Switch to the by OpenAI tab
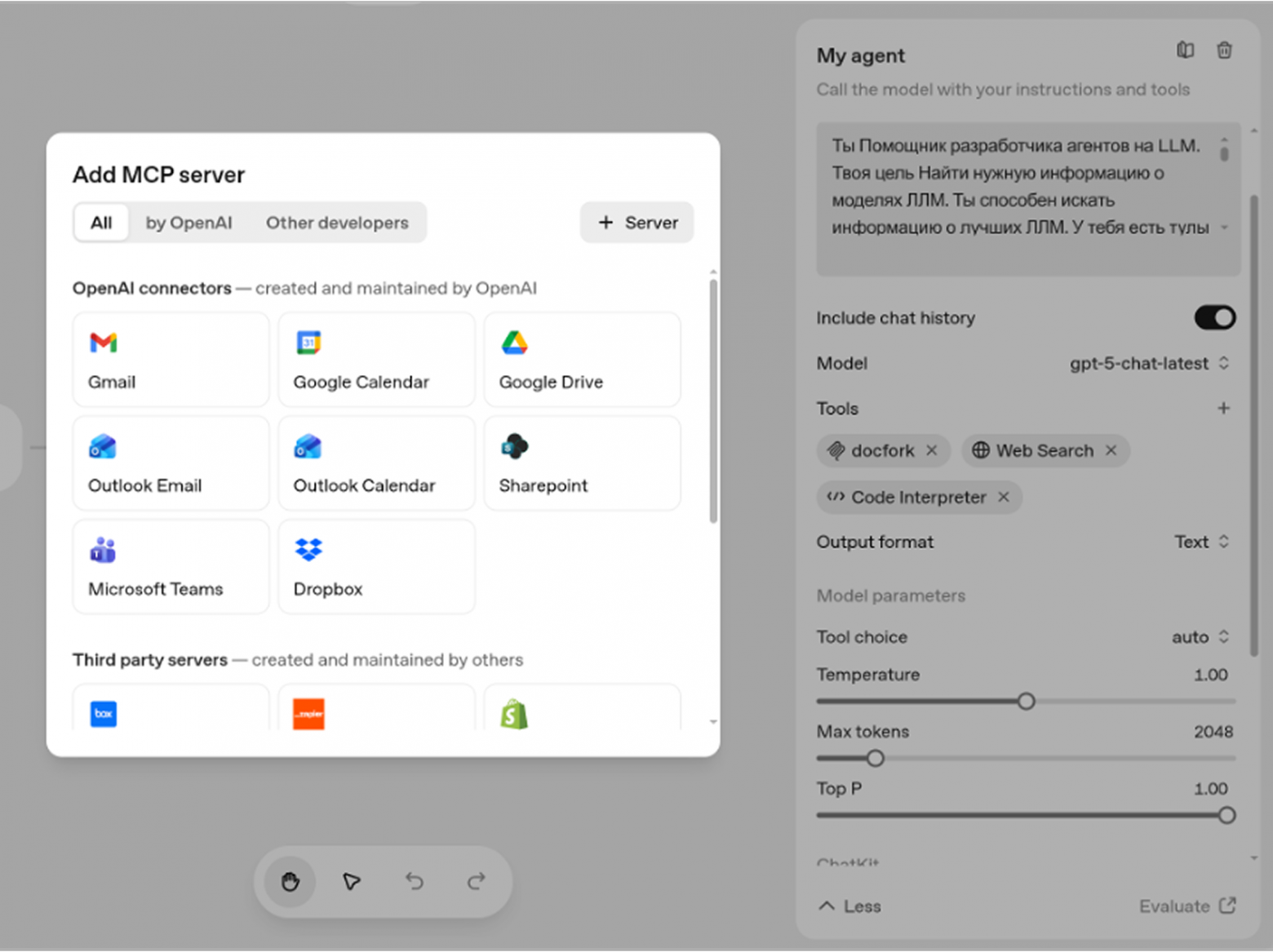Viewport: 1273px width, 952px height. (x=189, y=223)
